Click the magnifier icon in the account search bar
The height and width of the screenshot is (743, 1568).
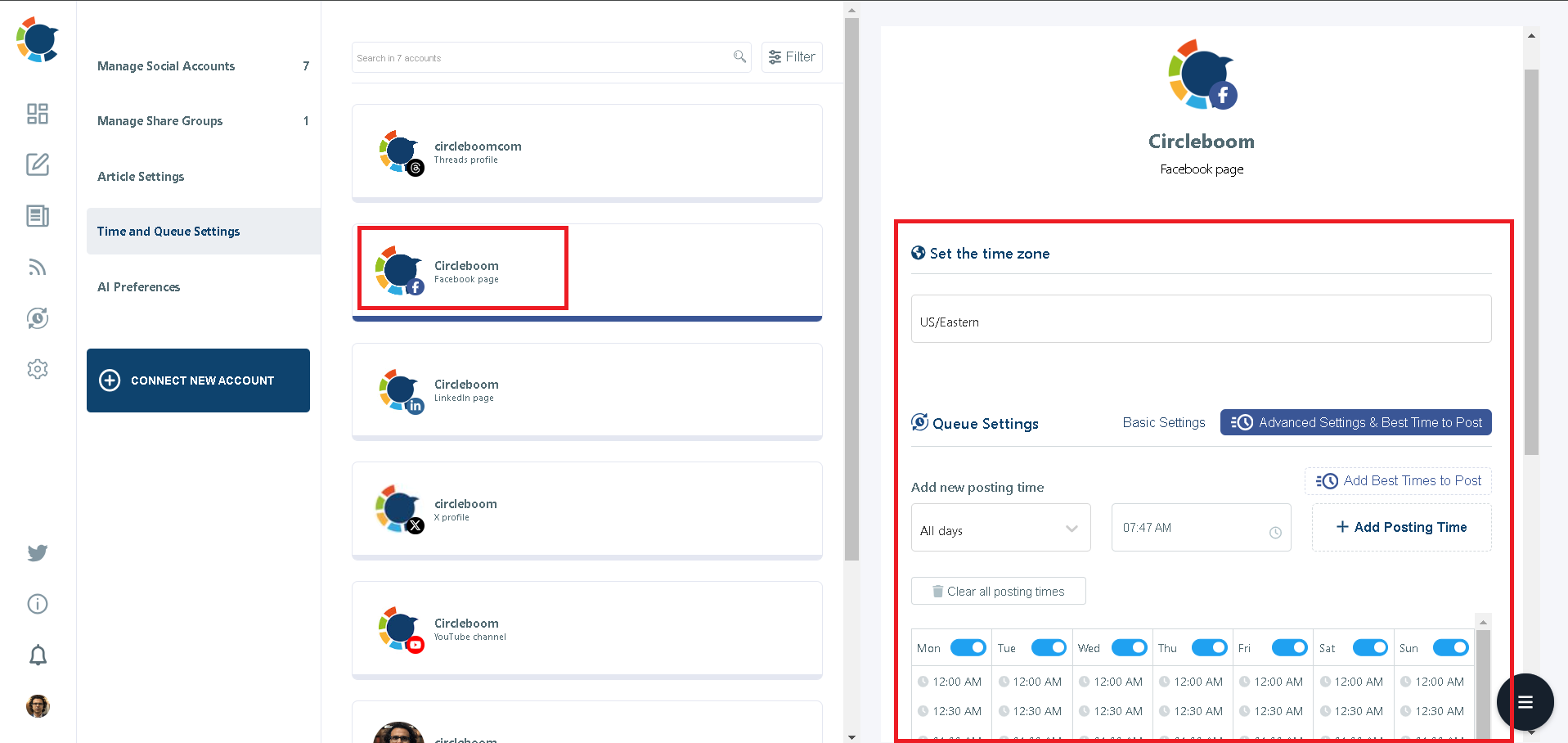click(739, 56)
